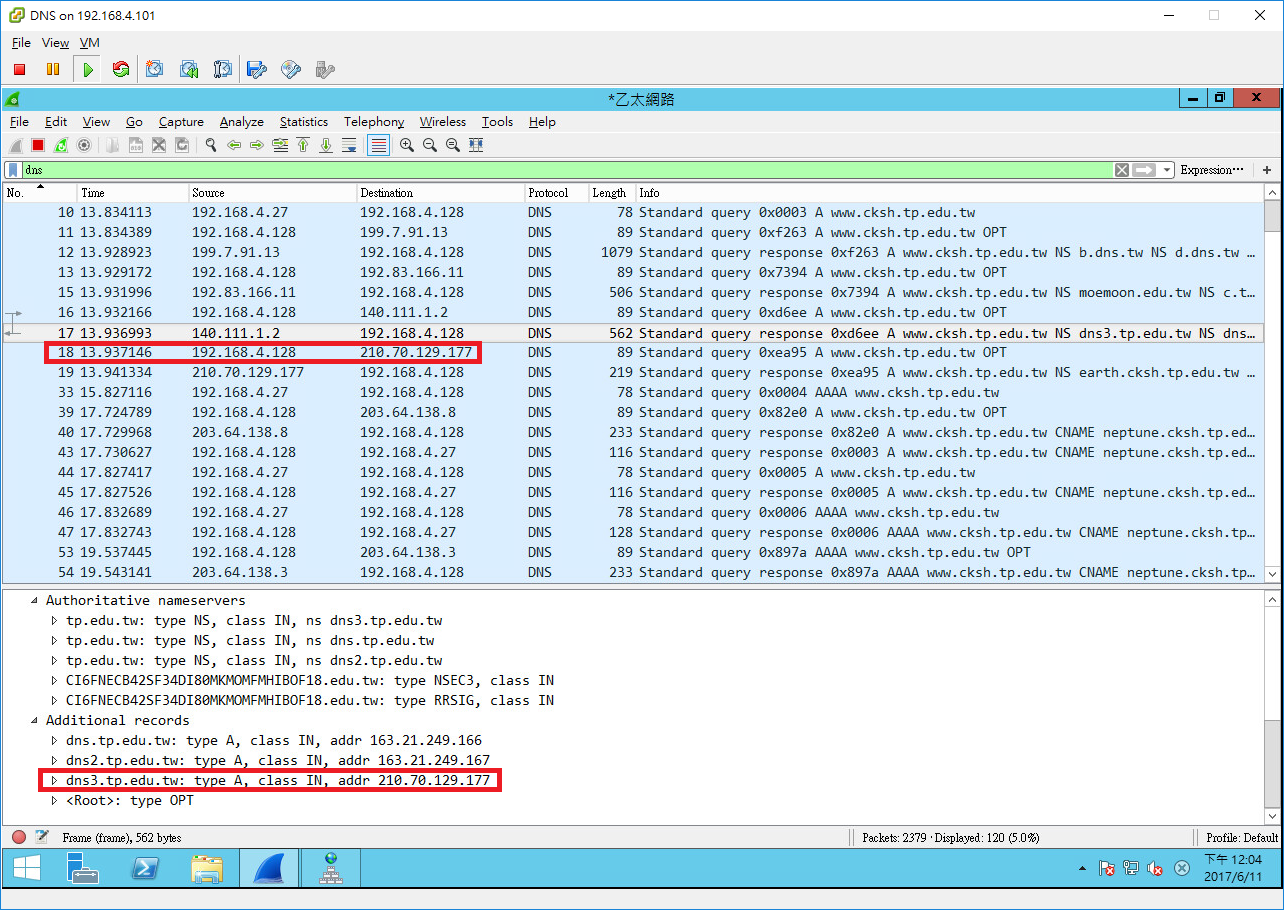Toggle packet list colorization
The width and height of the screenshot is (1284, 910).
coord(378,145)
